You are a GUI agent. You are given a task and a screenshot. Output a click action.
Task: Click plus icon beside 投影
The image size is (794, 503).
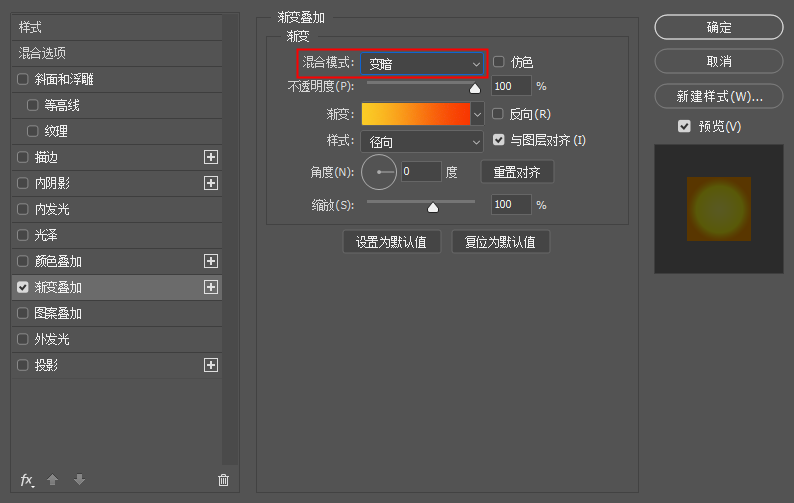[x=211, y=365]
